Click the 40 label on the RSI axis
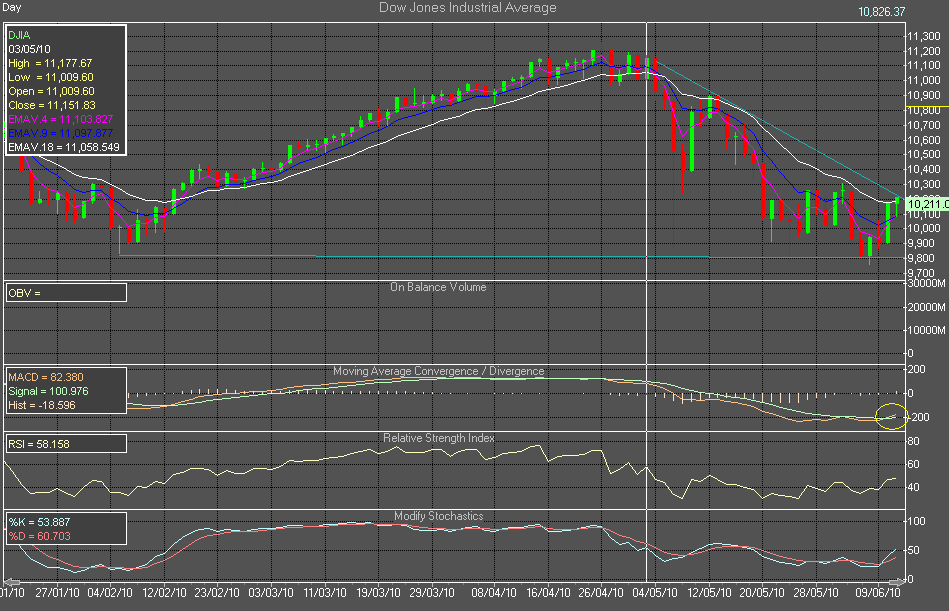Screen dimensions: 949x611 click(x=913, y=487)
